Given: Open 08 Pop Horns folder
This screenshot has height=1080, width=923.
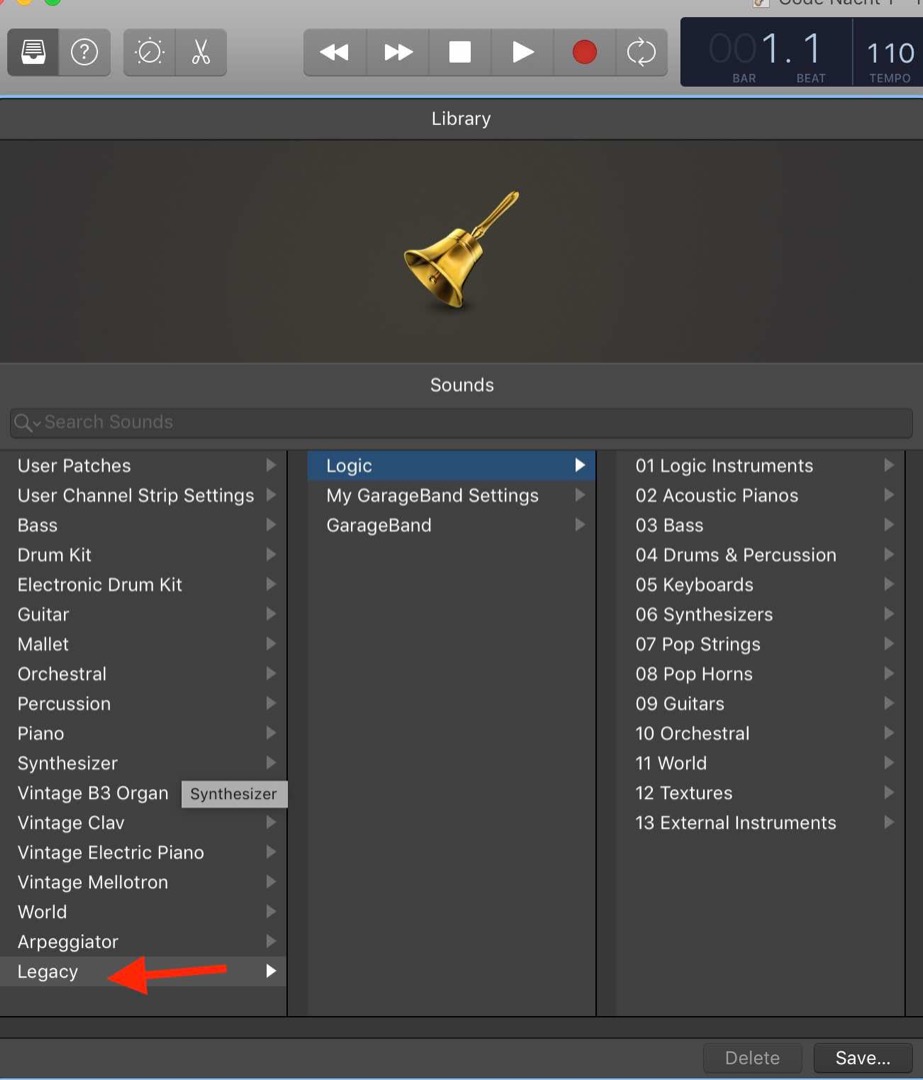Looking at the screenshot, I should (760, 674).
